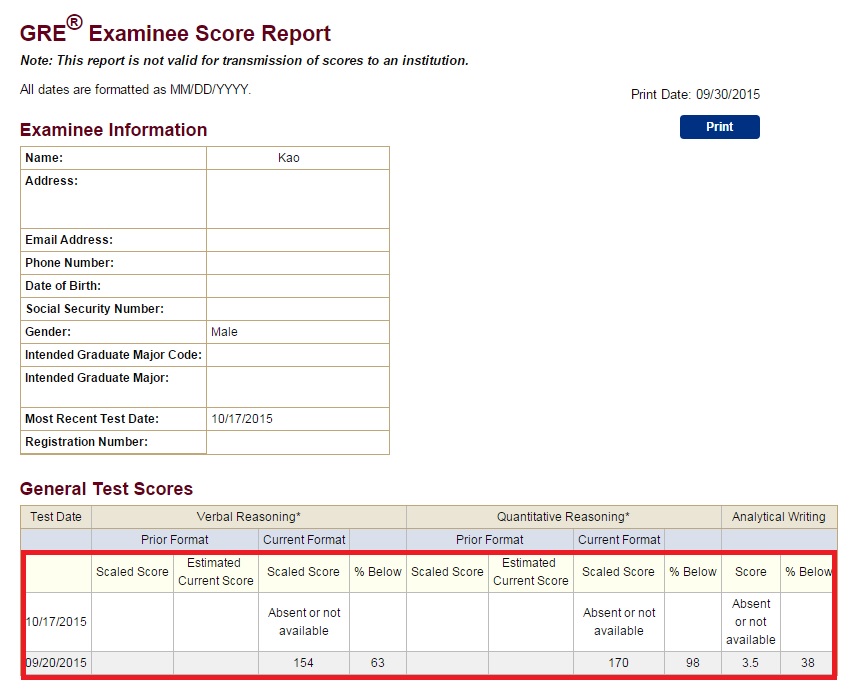Image resolution: width=855 pixels, height=689 pixels.
Task: Select the 'GRE Examinee Score Report' heading
Action: click(x=175, y=31)
